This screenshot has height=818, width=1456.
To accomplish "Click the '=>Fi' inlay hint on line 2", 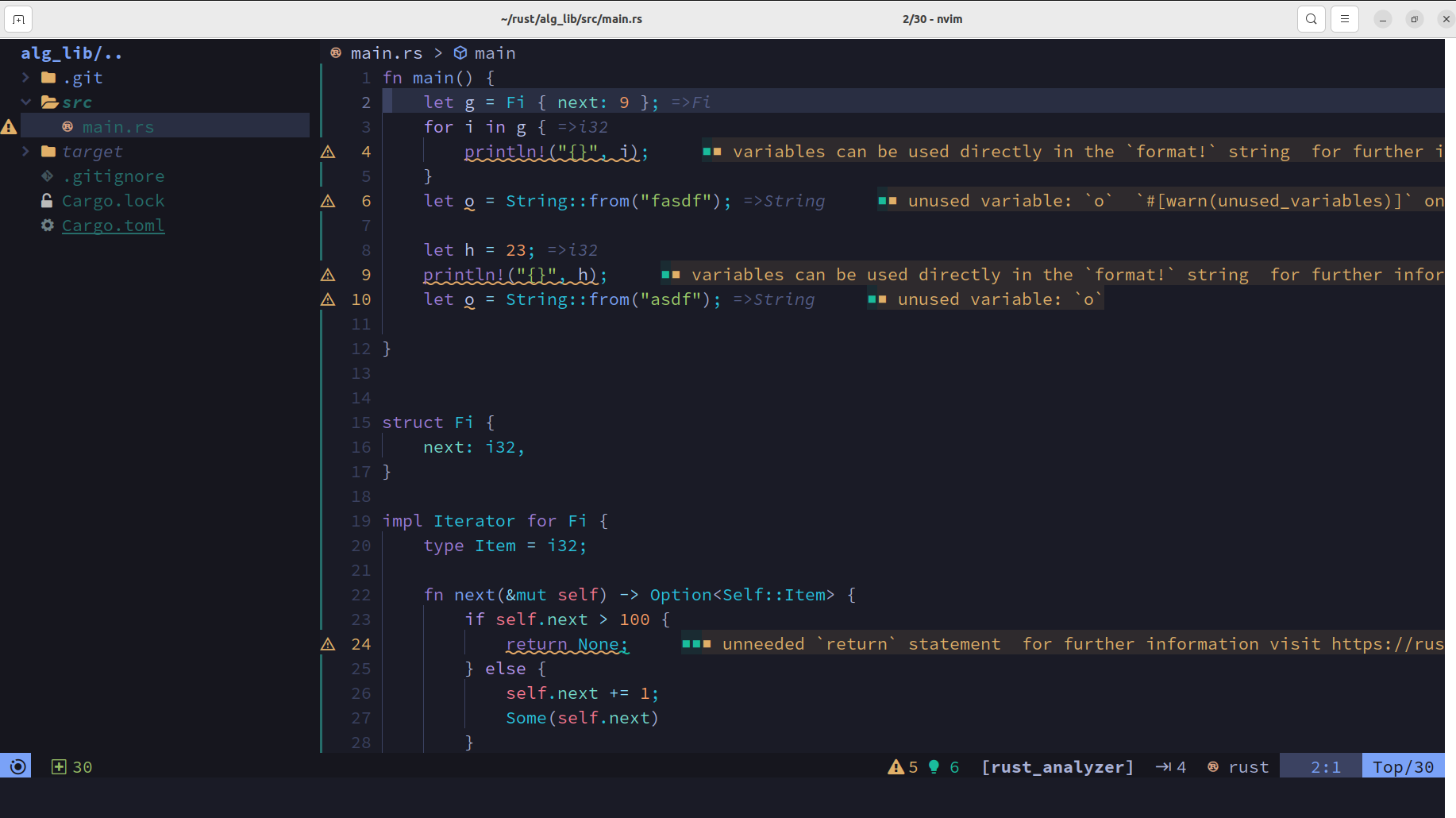I will (x=691, y=102).
